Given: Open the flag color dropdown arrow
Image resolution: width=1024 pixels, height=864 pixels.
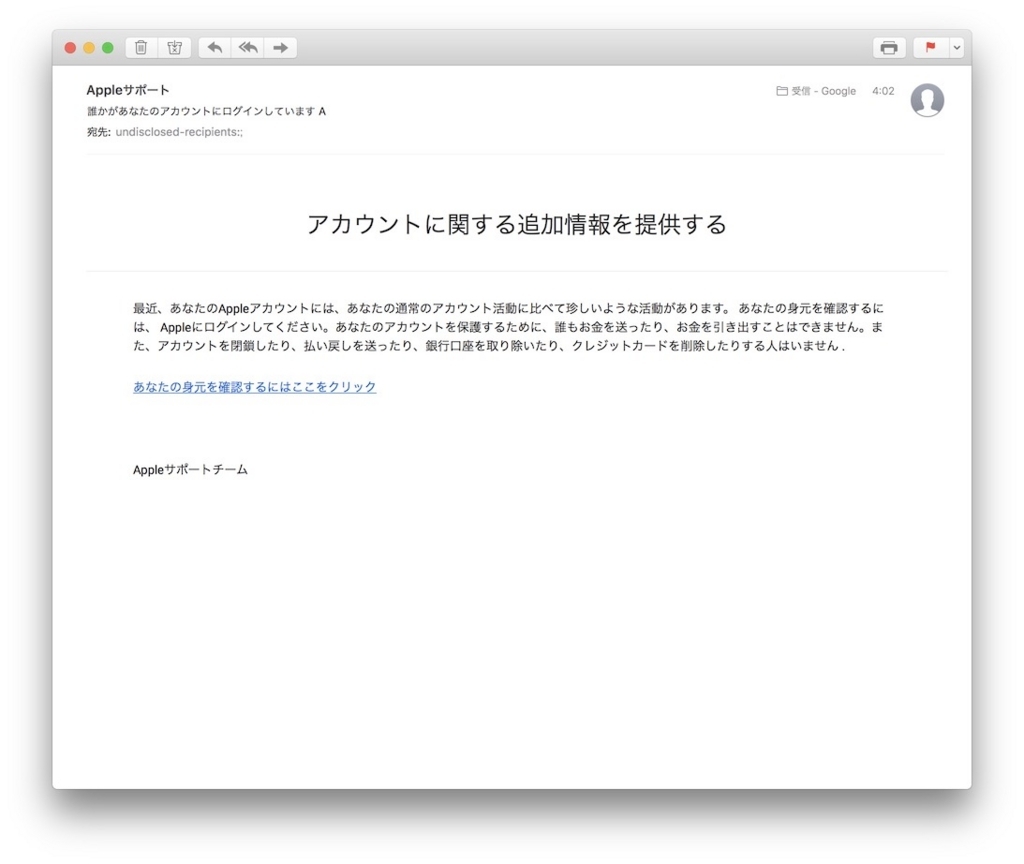Looking at the screenshot, I should (957, 48).
